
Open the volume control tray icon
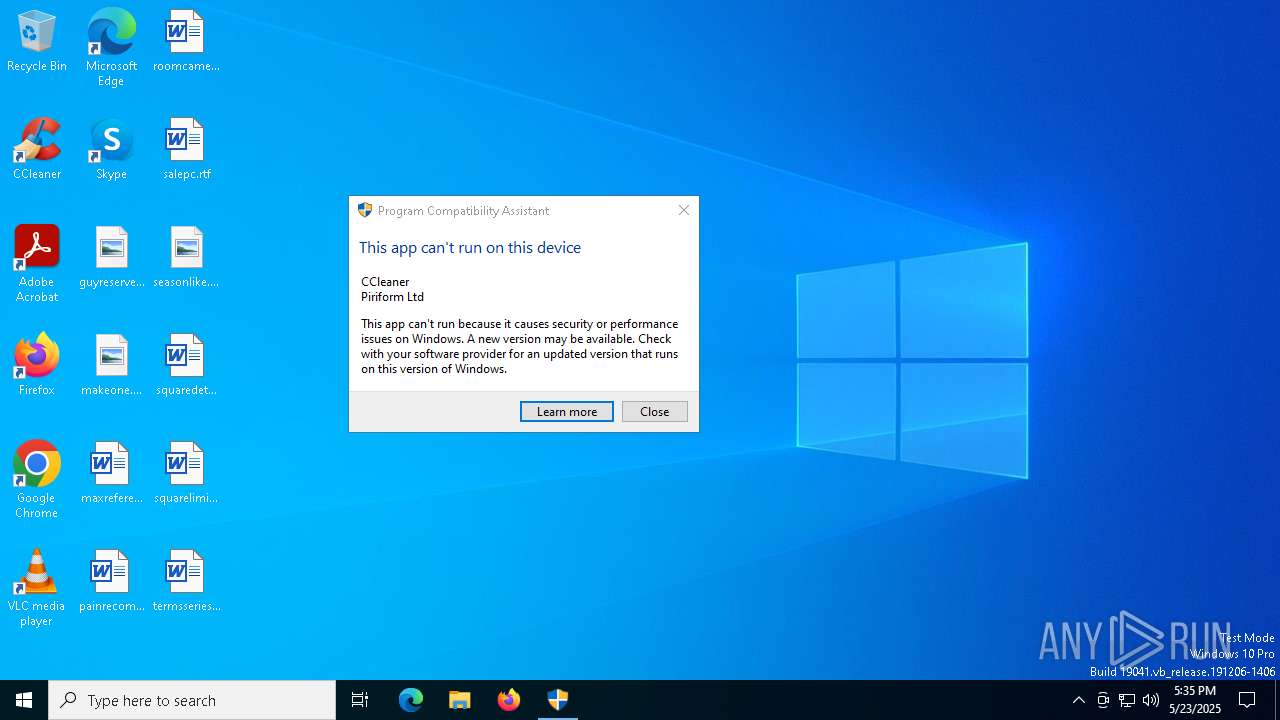coord(1151,700)
